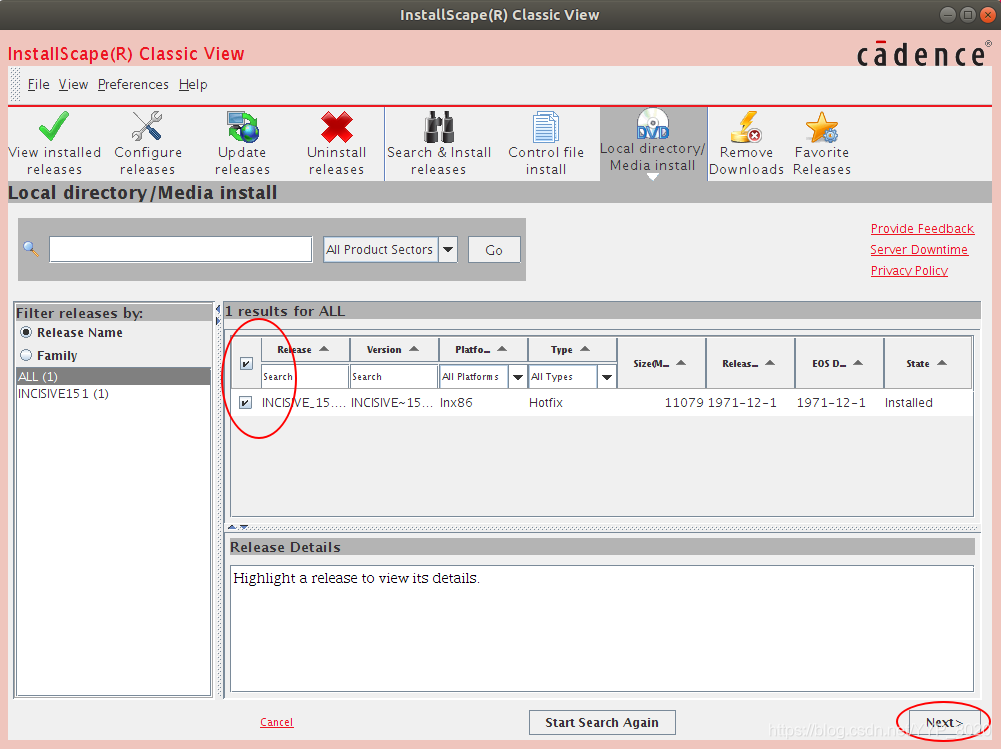
Task: Open the Preferences menu
Action: coord(133,84)
